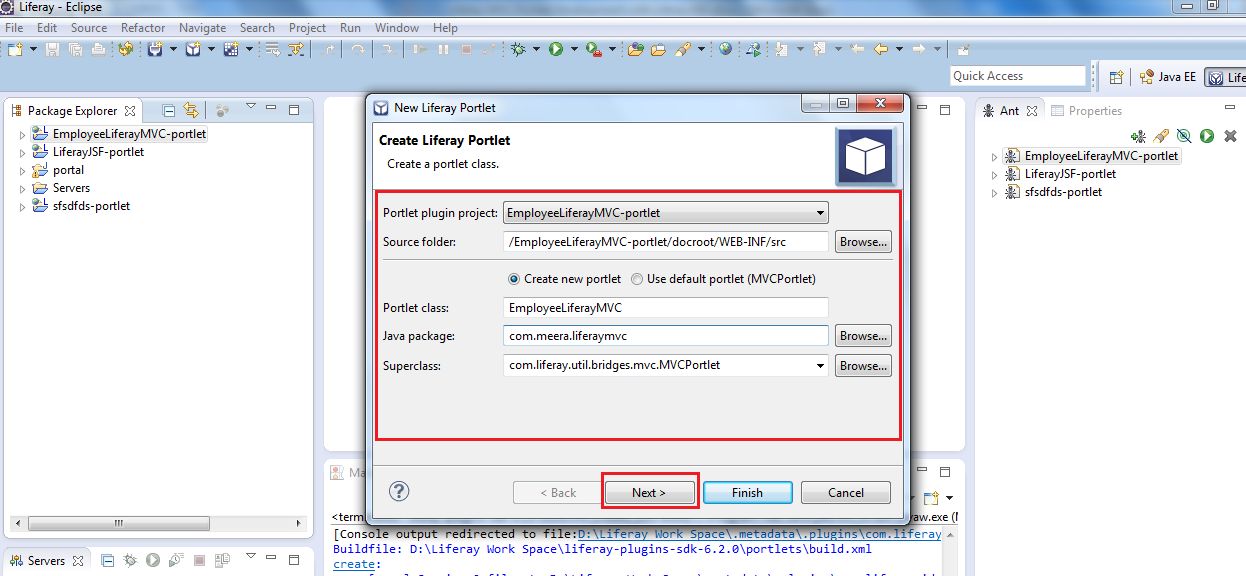Click the Hide Internal Targets icon in Ant view
The height and width of the screenshot is (576, 1246).
coord(1184,135)
